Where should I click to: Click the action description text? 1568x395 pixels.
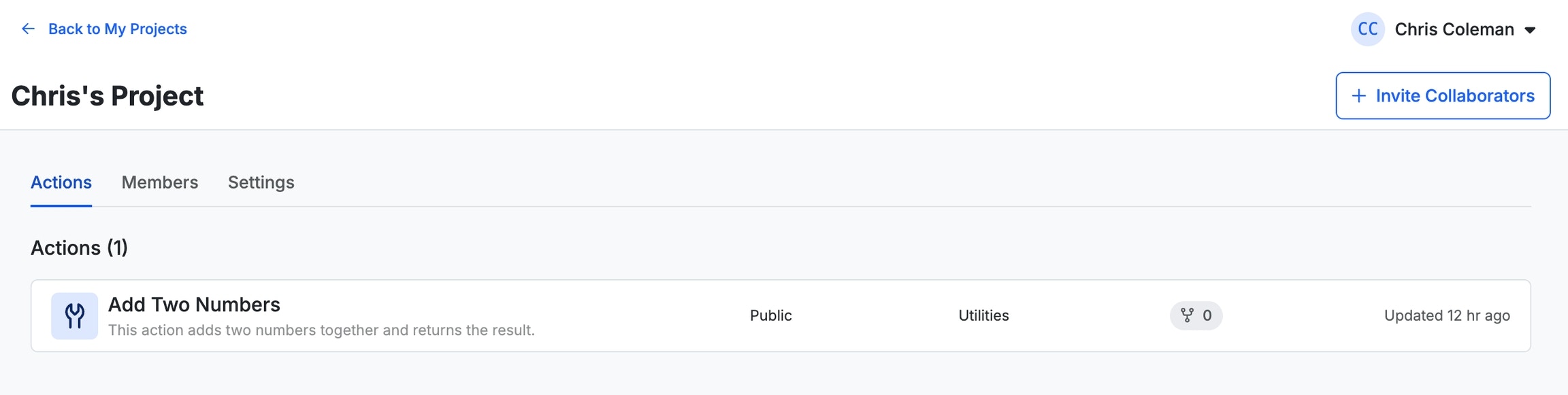[321, 330]
